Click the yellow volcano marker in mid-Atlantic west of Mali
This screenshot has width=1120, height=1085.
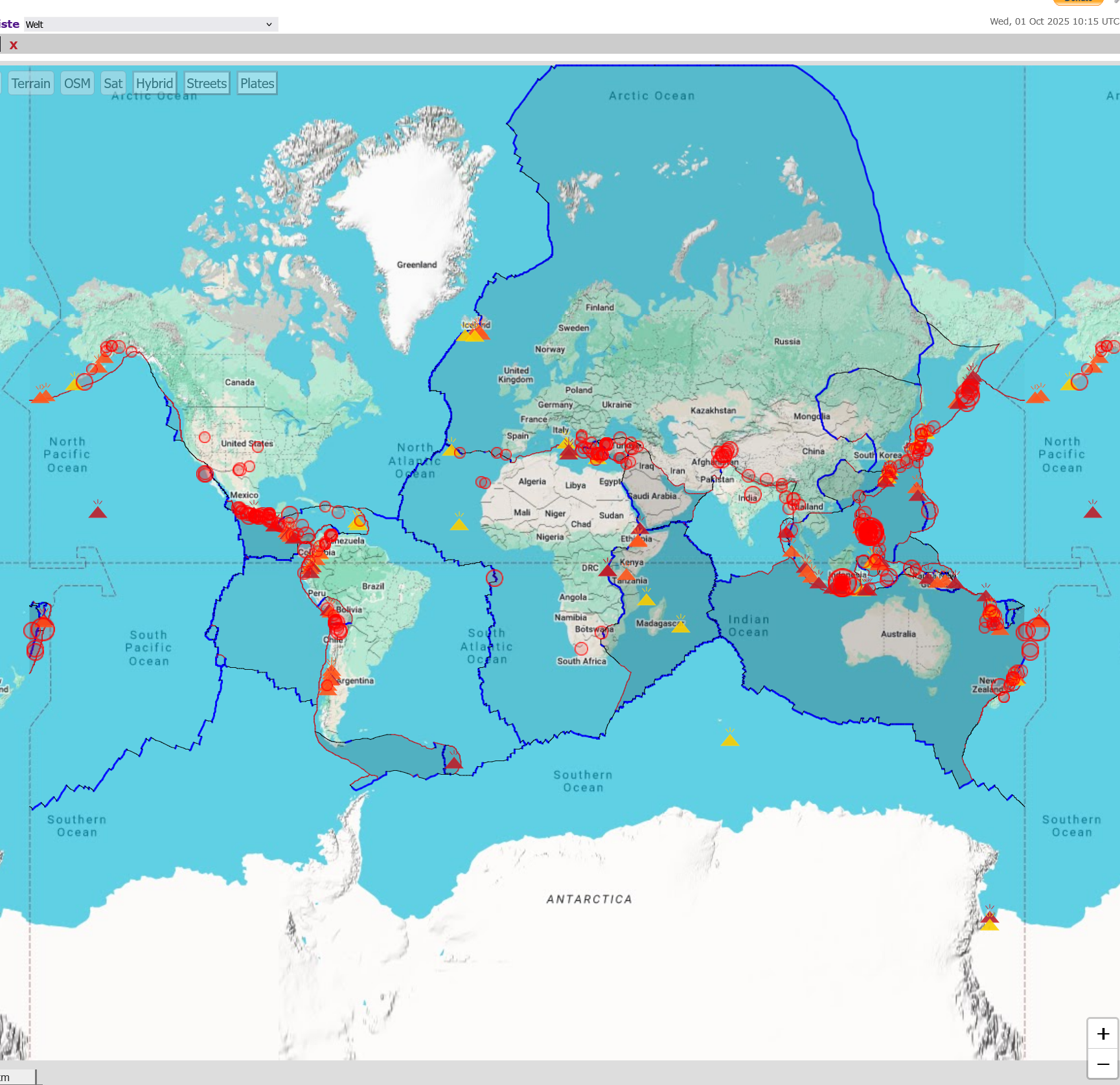click(459, 523)
